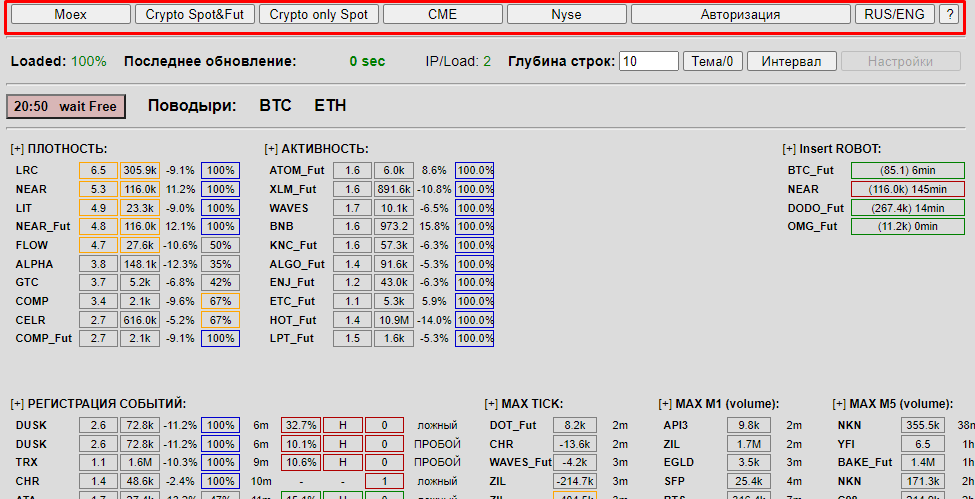Collapse the РЕГИСТРАЦИЯ СОБЫТИЙ section
This screenshot has height=499, width=975.
18,404
